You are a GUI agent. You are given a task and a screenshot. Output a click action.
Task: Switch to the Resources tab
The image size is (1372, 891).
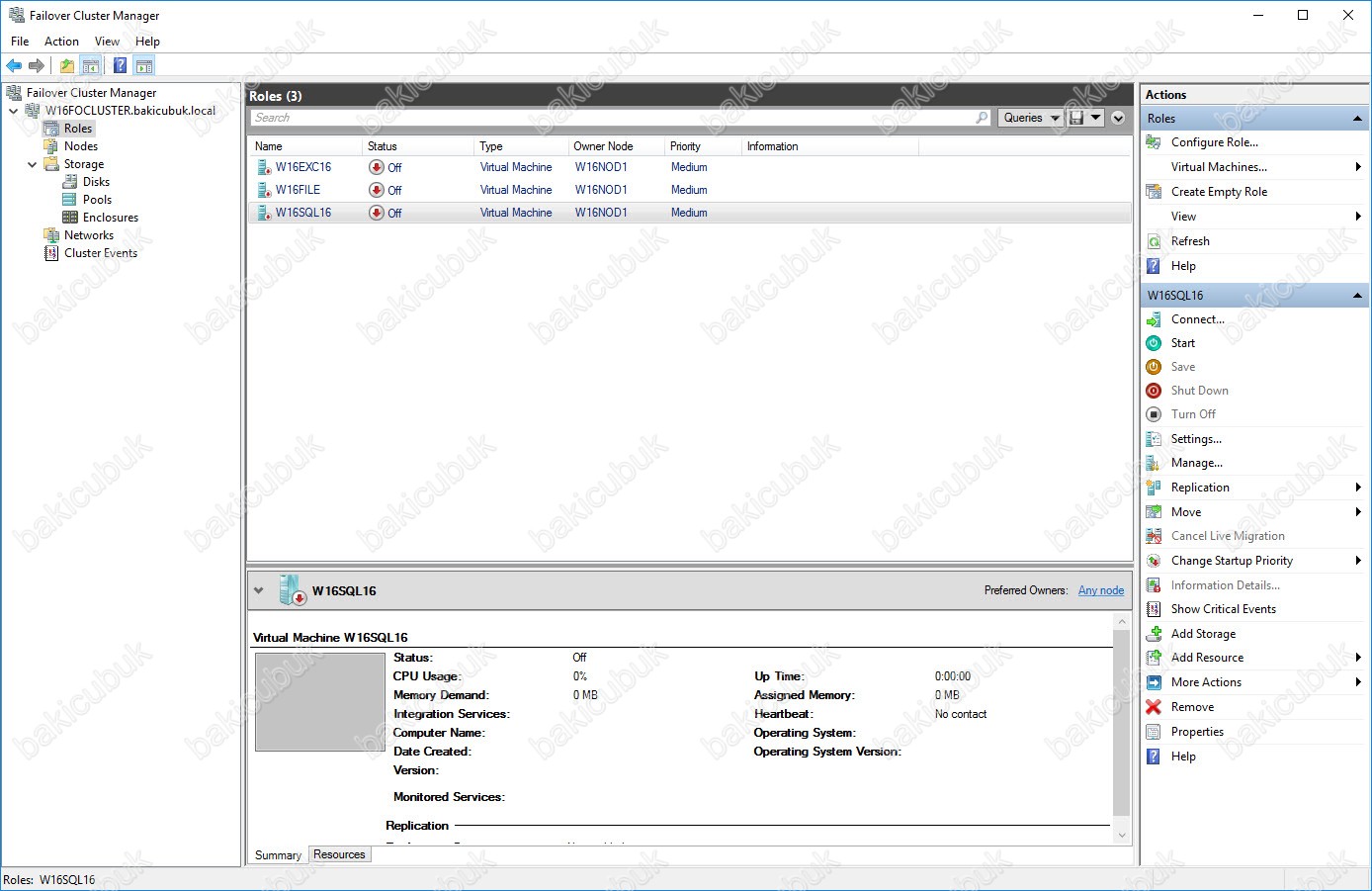(x=339, y=854)
